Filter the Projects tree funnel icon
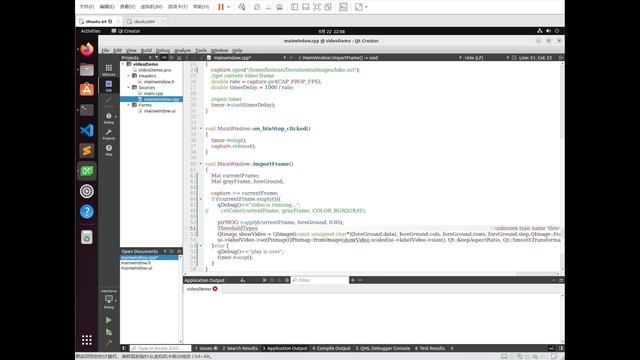The height and width of the screenshot is (360, 640). 156,58
